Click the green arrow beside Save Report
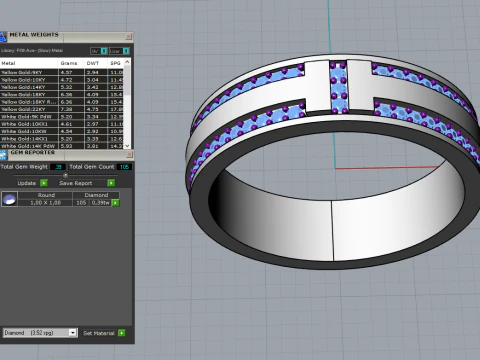This screenshot has height=360, width=480. [x=111, y=183]
